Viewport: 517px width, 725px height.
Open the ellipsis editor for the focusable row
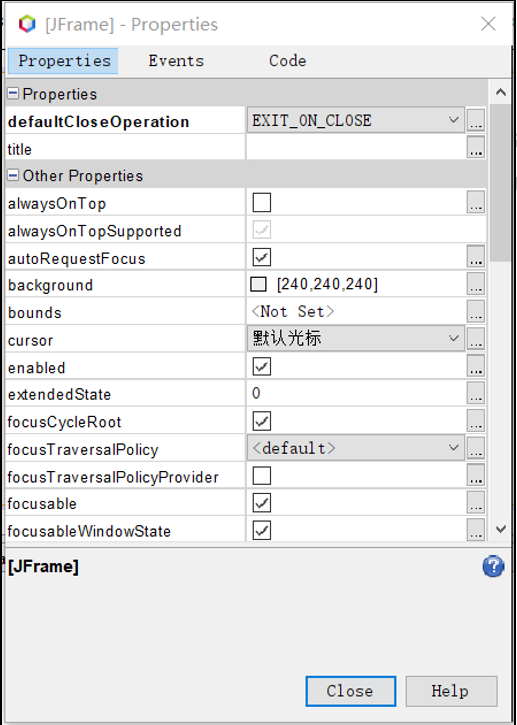[476, 503]
